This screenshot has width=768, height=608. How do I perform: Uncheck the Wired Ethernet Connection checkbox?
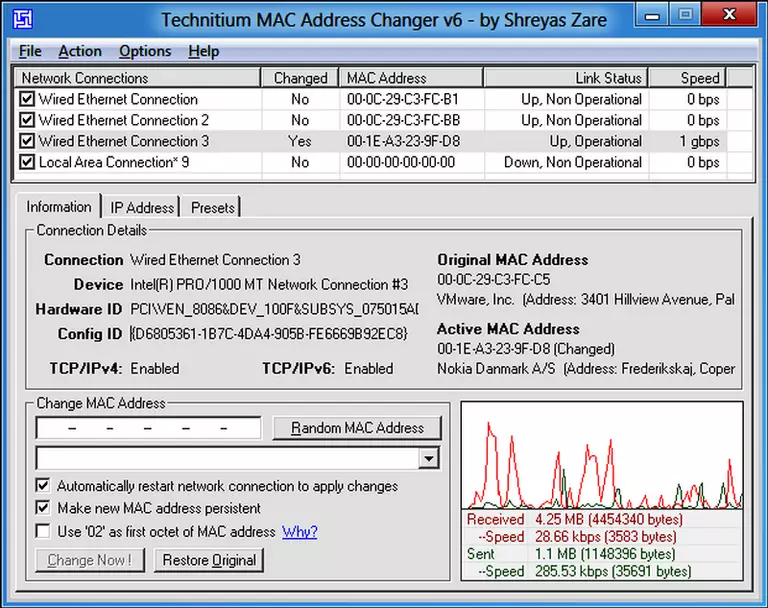click(x=27, y=99)
